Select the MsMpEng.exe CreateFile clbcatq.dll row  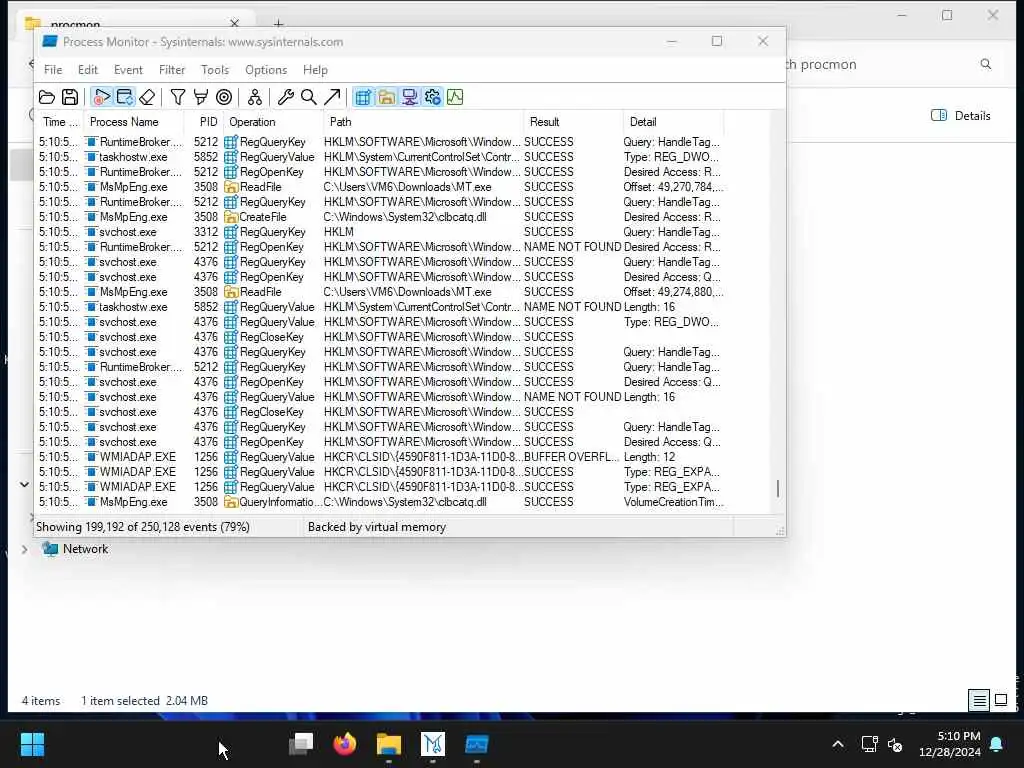tap(381, 217)
